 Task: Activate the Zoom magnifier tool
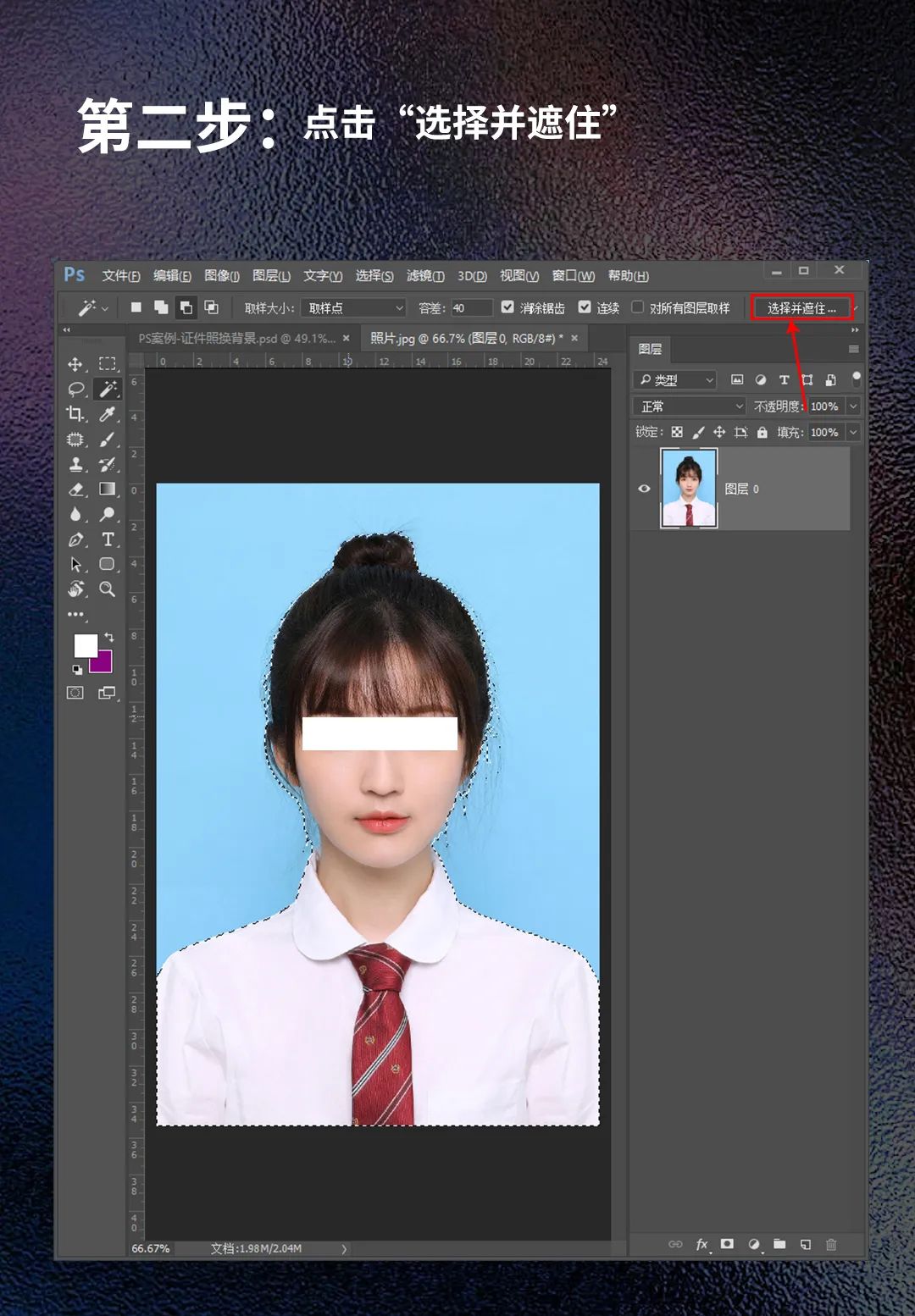(108, 589)
